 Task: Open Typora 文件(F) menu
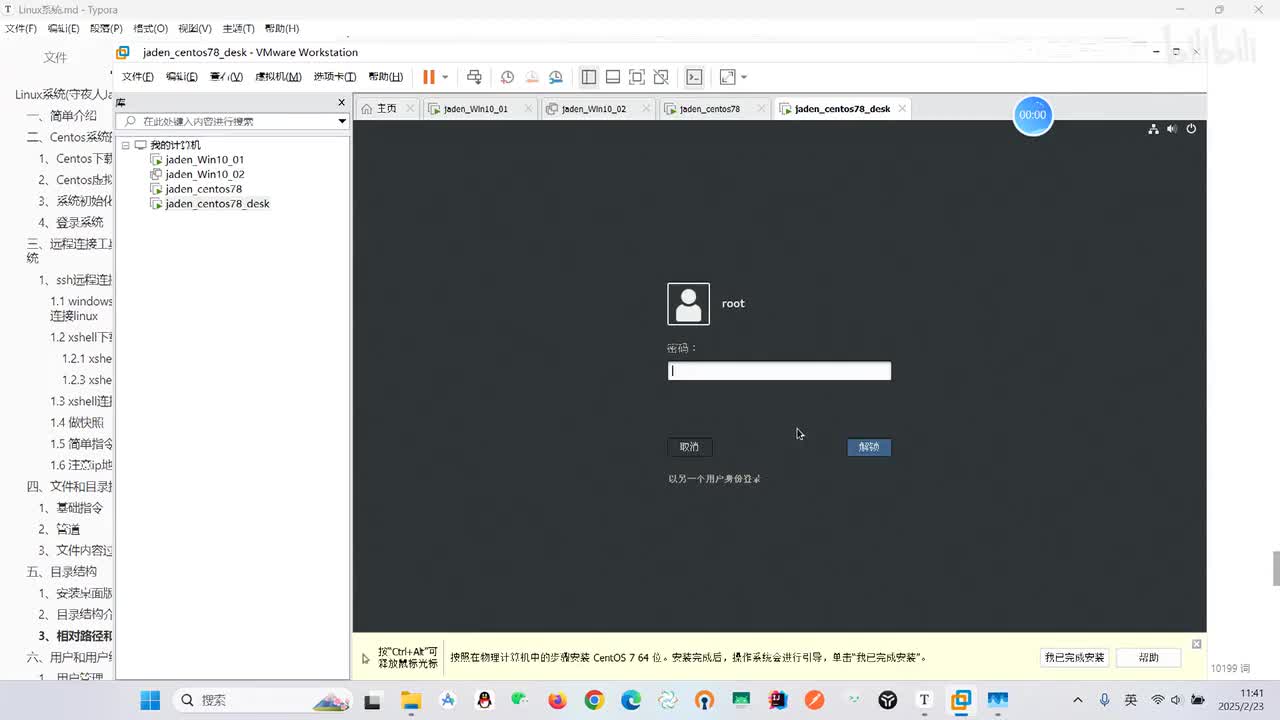20,29
